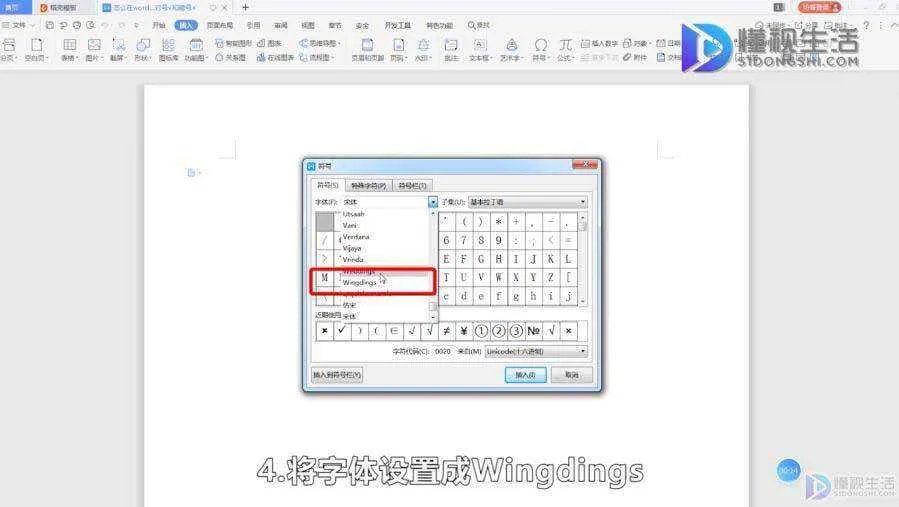Click the new tab plus icon

(x=245, y=7)
